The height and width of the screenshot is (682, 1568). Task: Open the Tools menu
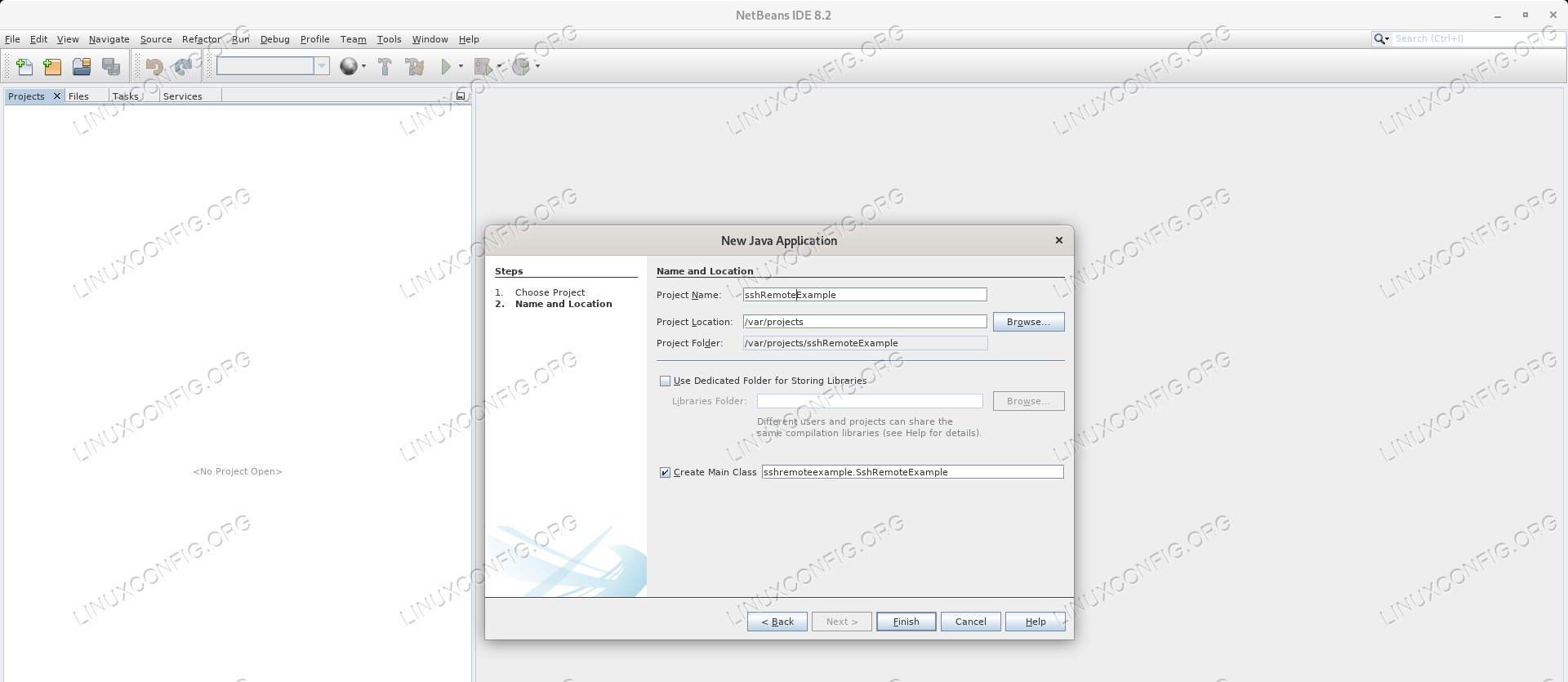(x=389, y=39)
